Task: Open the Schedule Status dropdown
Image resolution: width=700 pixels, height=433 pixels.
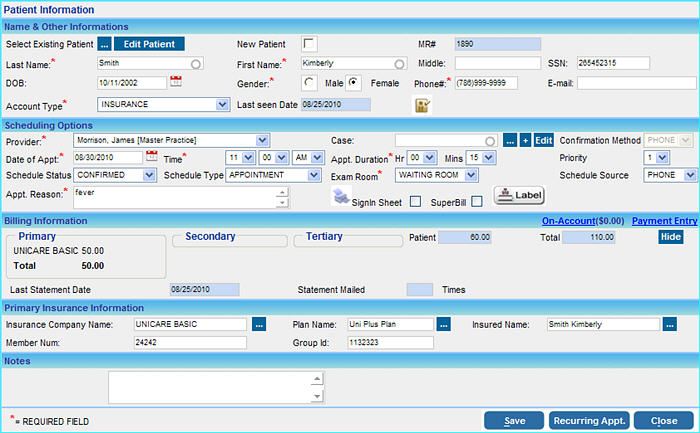Action: point(149,175)
